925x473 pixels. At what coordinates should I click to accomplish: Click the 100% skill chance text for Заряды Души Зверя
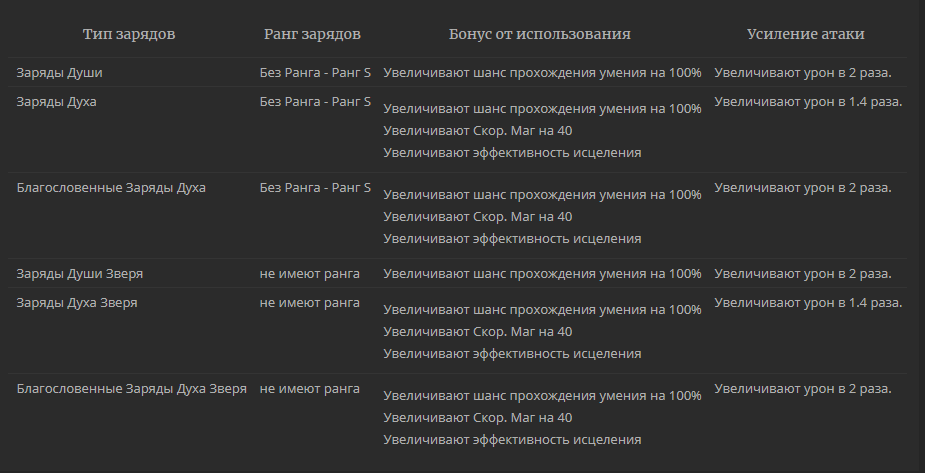(542, 274)
